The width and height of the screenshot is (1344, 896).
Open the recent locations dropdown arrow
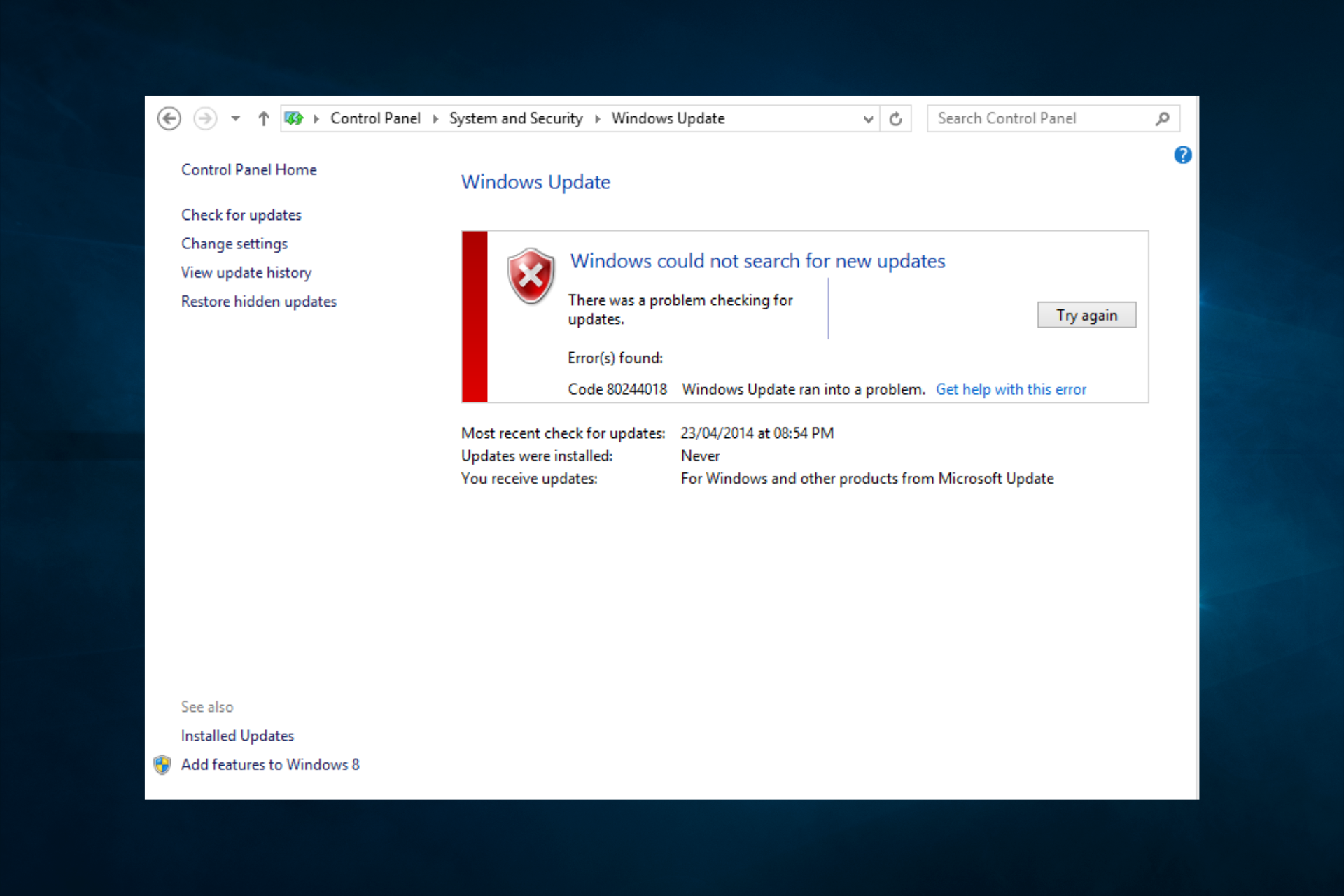coord(235,118)
